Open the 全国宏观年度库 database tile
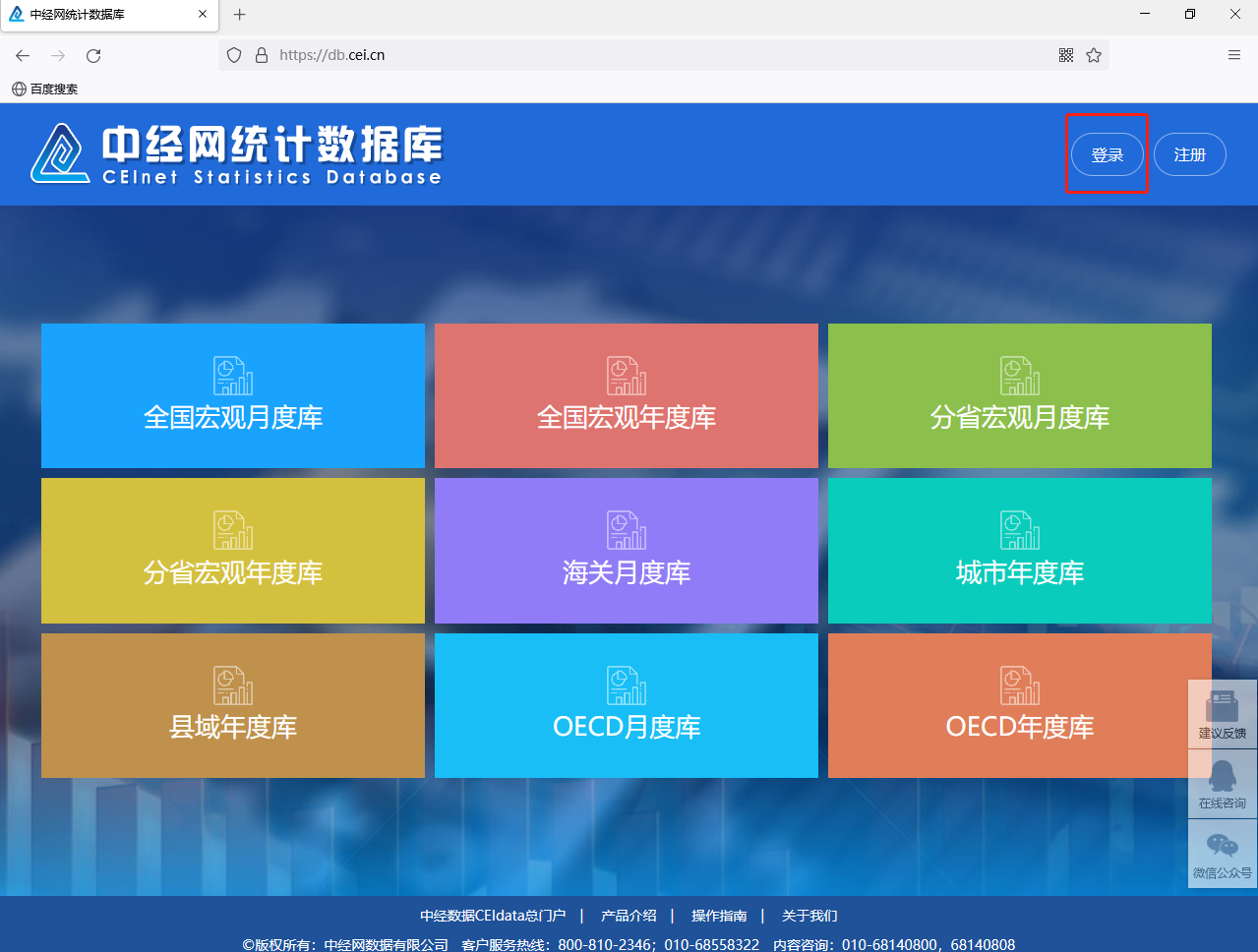This screenshot has height=952, width=1258. pos(626,395)
